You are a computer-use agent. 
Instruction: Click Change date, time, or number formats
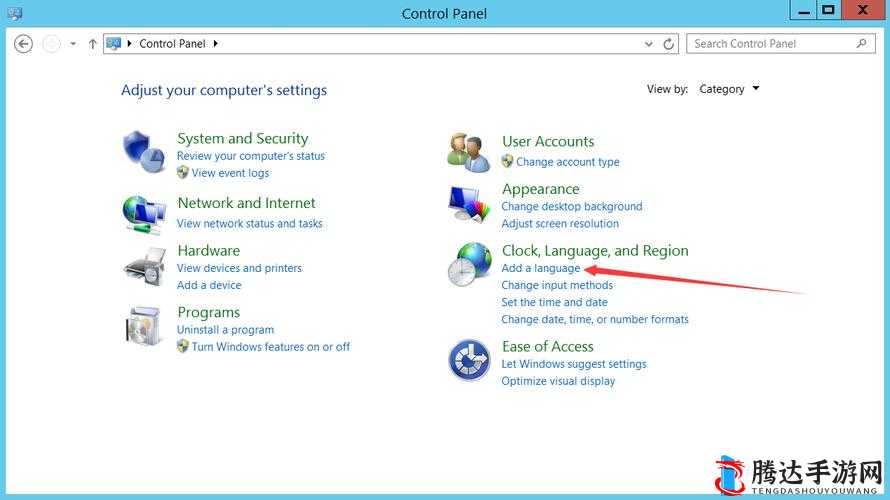(x=595, y=319)
